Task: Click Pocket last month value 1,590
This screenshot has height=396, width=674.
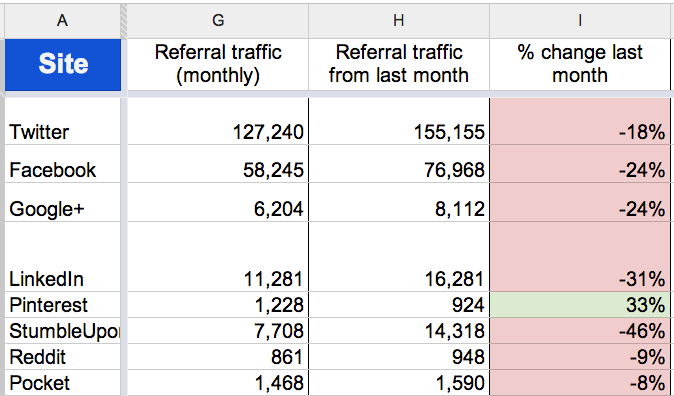Action: [399, 383]
